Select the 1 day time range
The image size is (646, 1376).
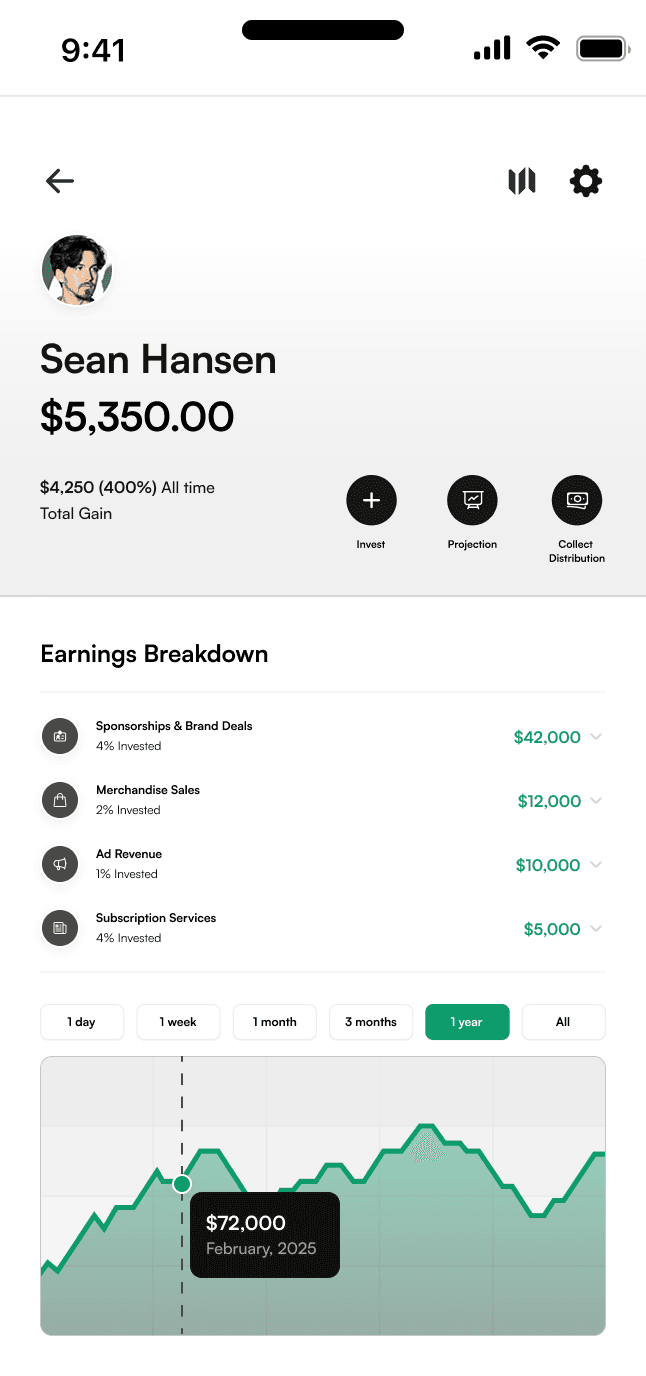click(x=82, y=1022)
